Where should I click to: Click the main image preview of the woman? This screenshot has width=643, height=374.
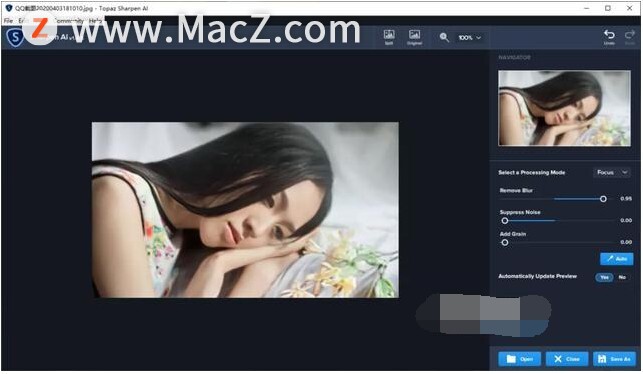point(245,210)
